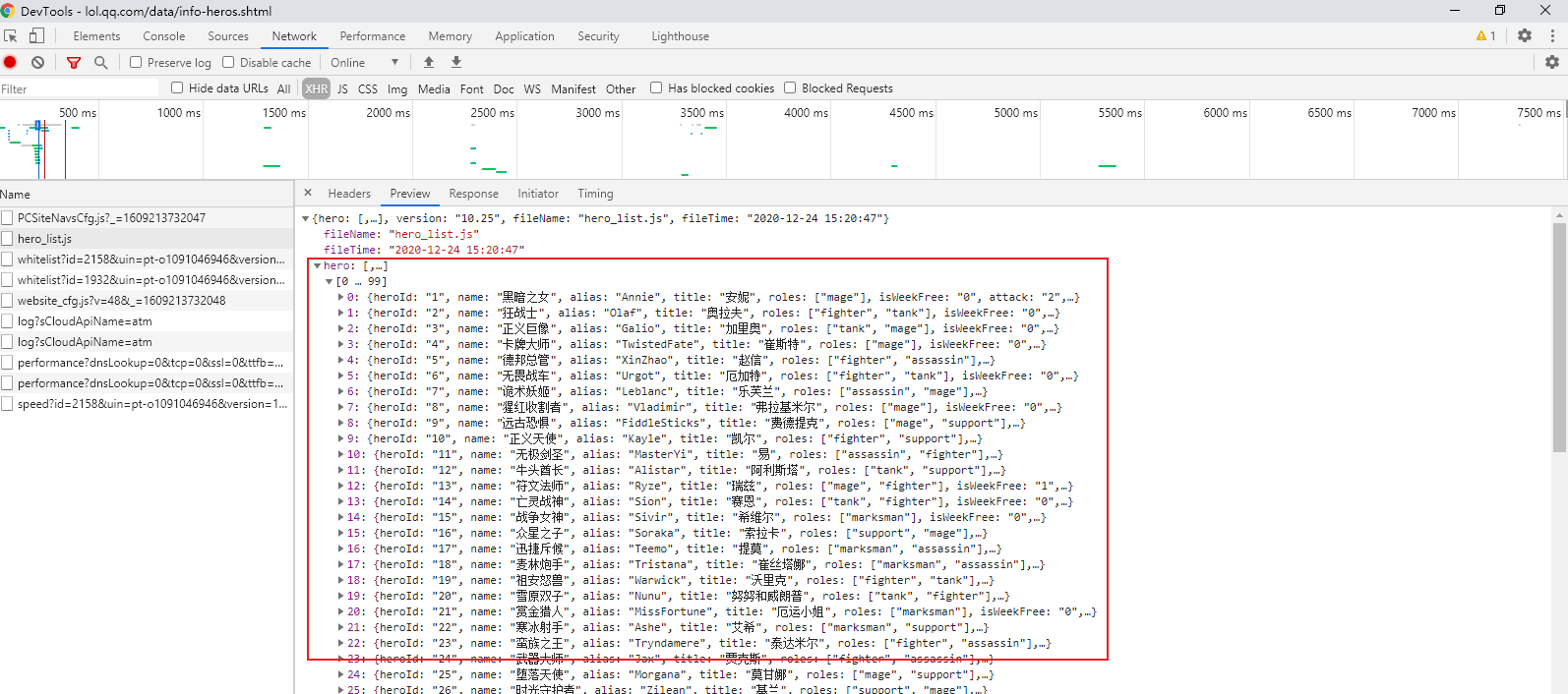Open the DevTools three-dot menu

1552,35
